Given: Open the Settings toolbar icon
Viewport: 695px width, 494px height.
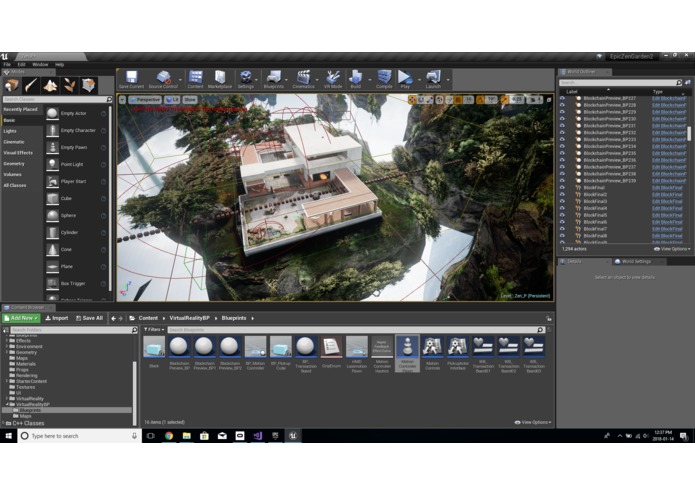Looking at the screenshot, I should [246, 79].
